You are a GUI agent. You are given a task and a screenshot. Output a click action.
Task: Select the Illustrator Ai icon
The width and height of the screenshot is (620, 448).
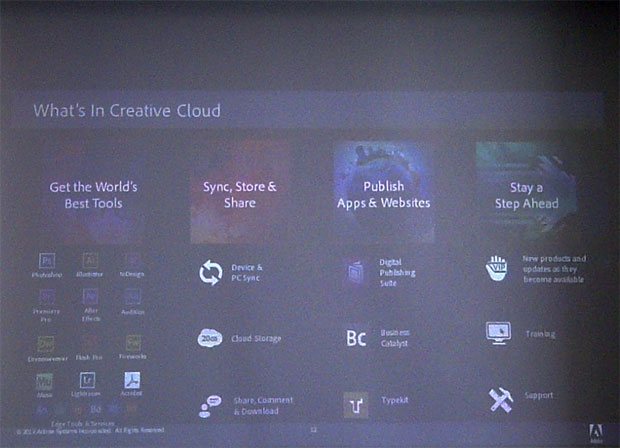(90, 260)
